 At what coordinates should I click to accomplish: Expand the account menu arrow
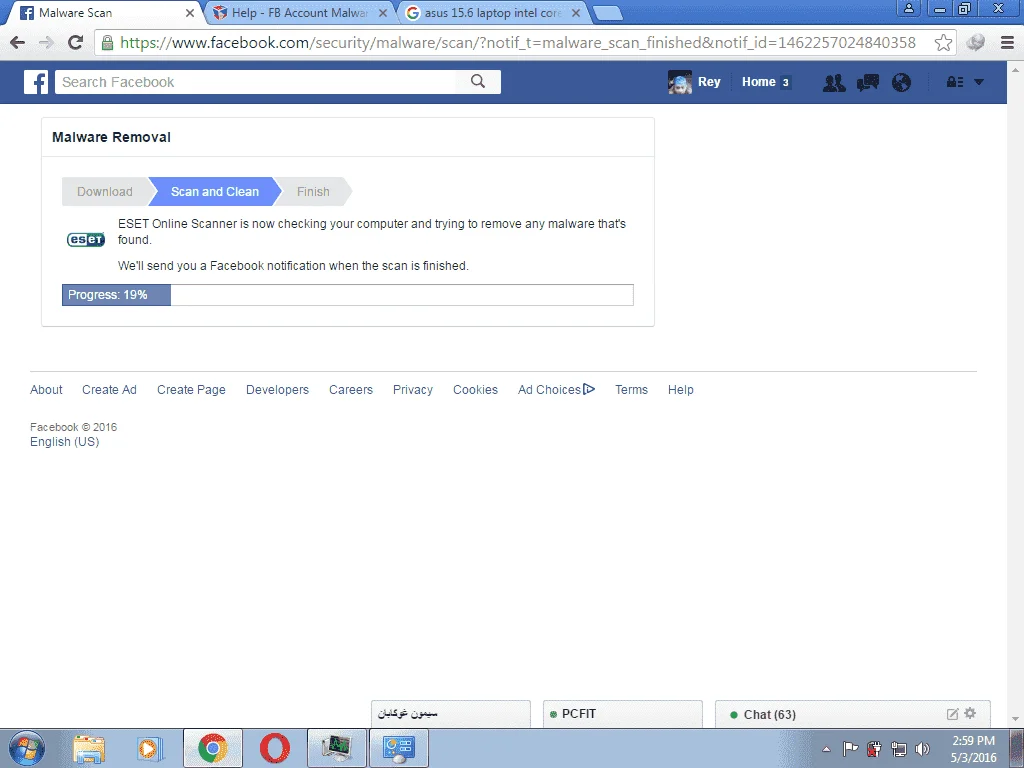tap(978, 82)
